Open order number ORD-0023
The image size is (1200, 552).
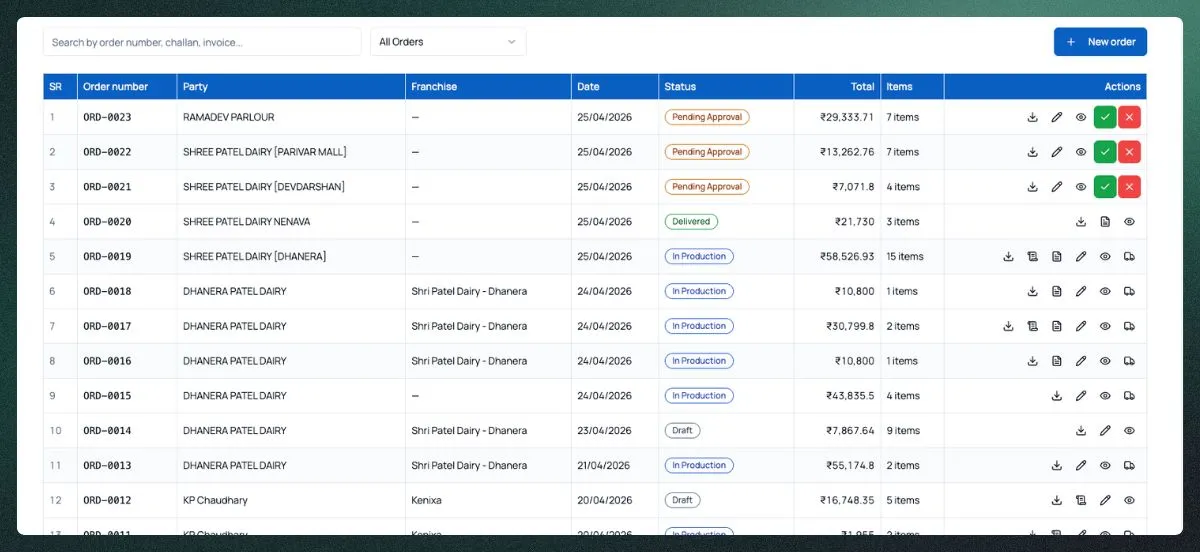(107, 117)
